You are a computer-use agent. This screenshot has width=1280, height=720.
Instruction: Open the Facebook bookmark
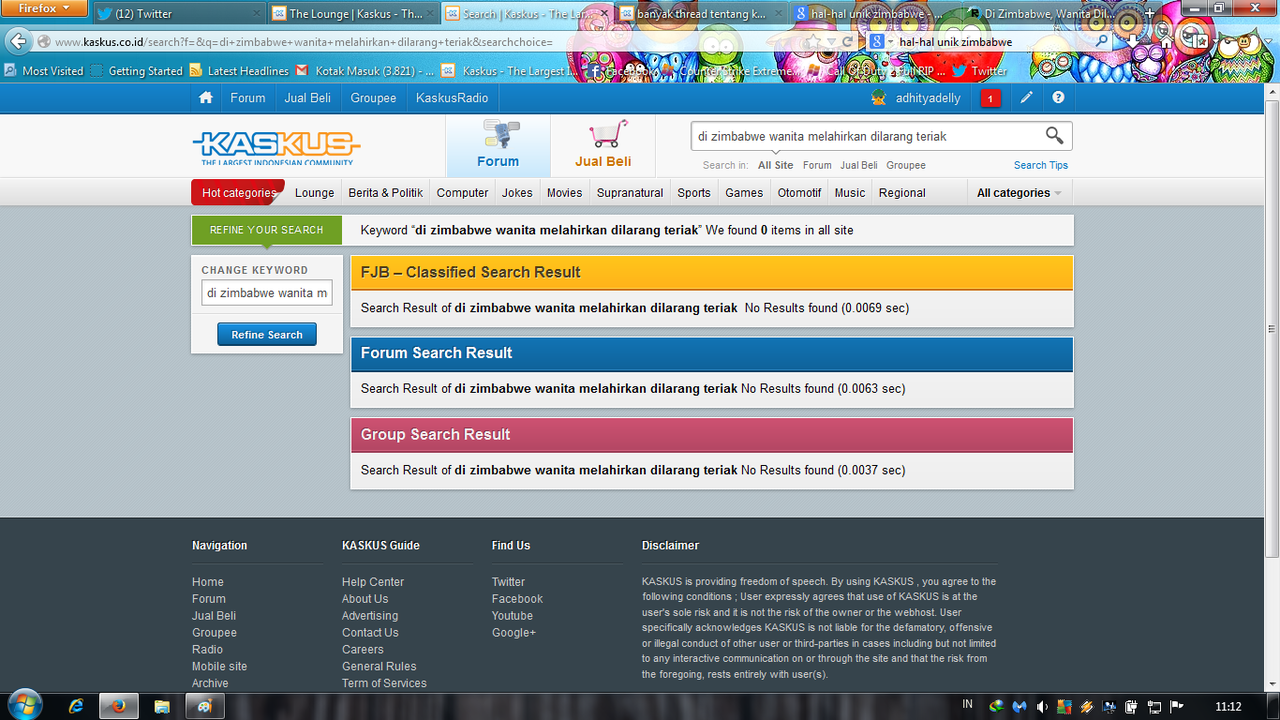[622, 71]
